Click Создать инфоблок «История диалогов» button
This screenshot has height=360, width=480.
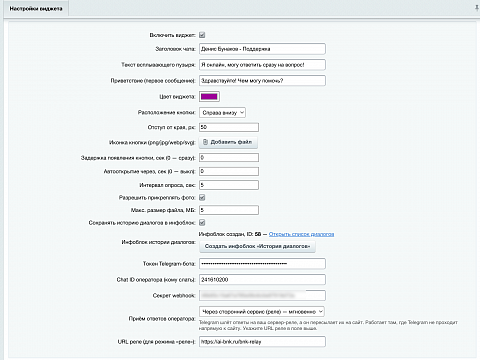[x=257, y=246]
